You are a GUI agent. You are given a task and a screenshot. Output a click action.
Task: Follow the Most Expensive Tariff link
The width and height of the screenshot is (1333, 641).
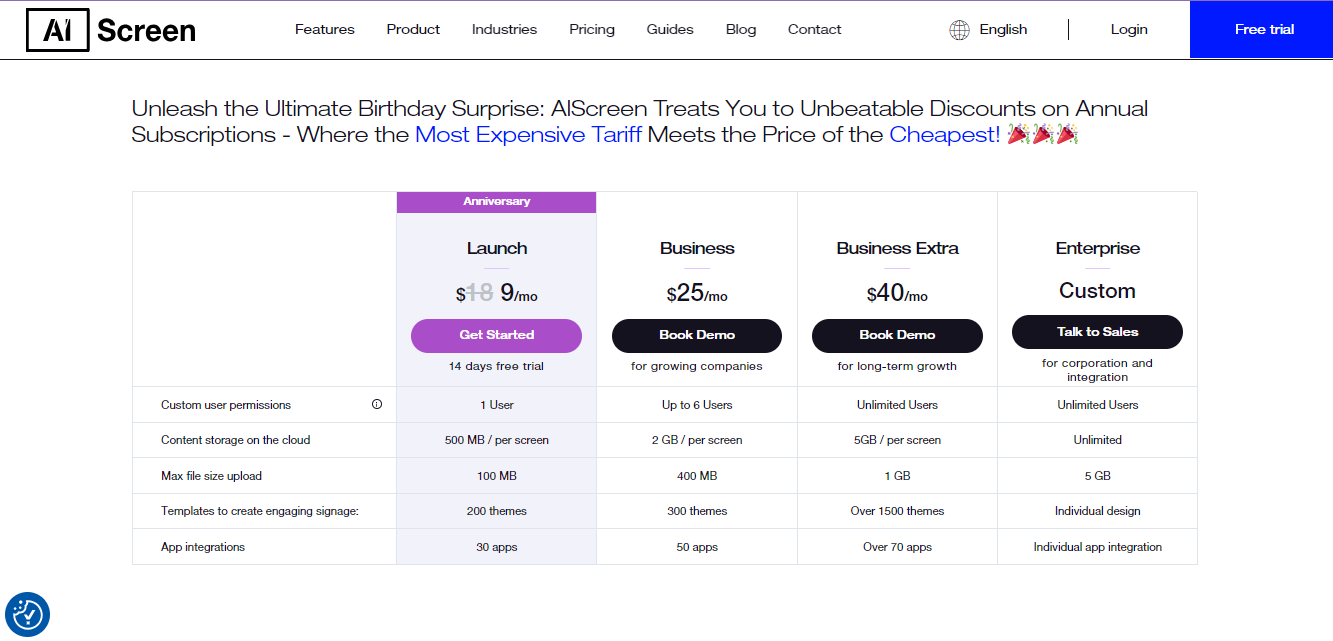(529, 135)
